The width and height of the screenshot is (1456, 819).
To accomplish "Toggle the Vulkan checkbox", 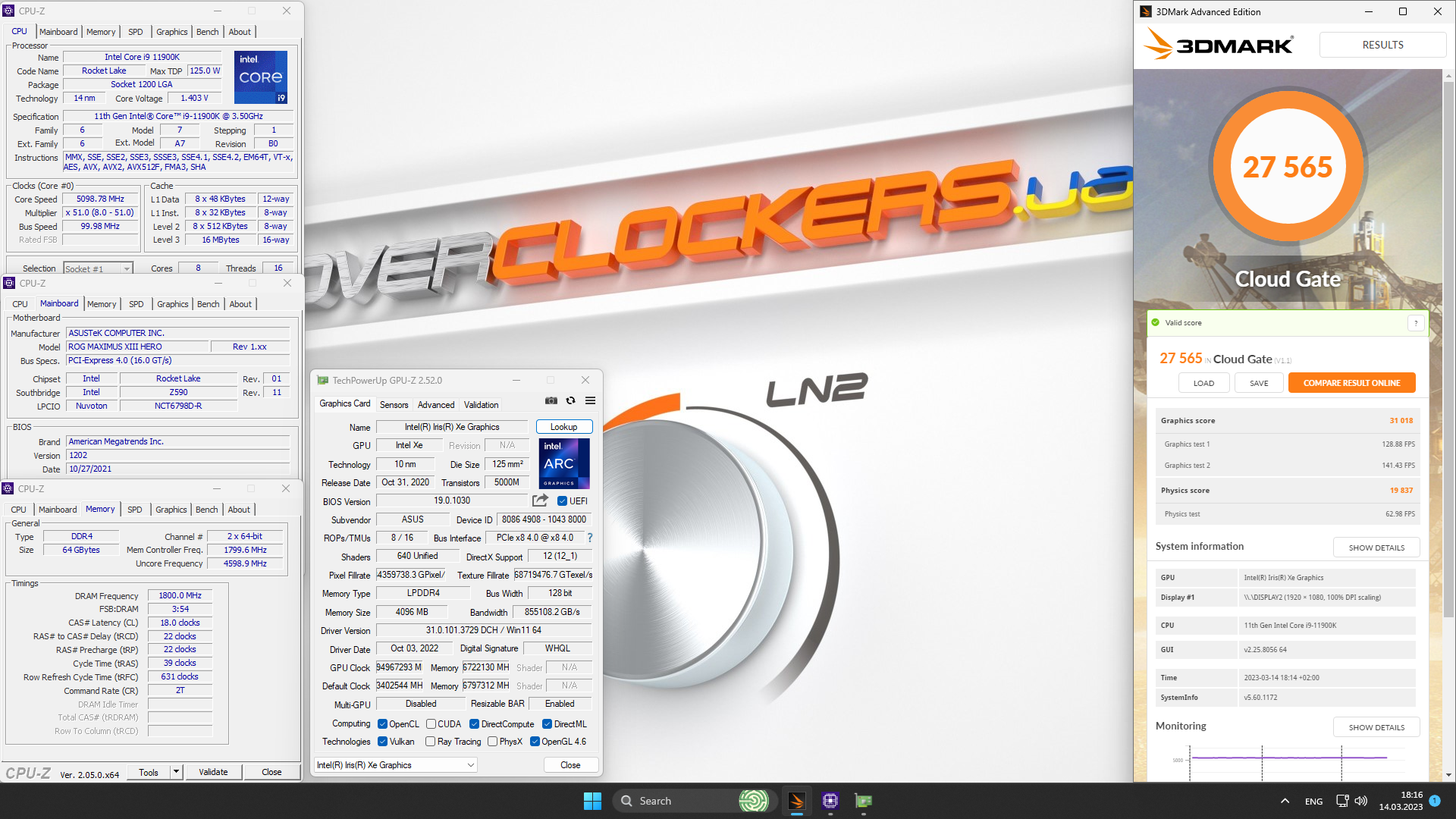I will coord(382,742).
